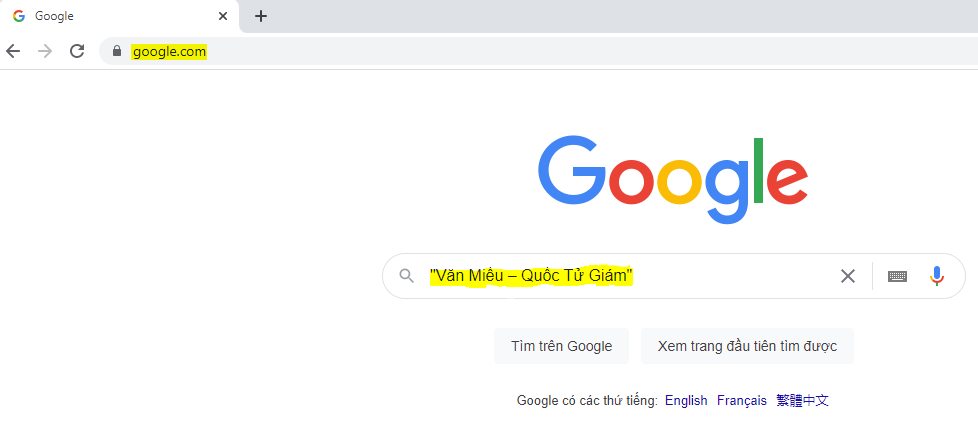Switch Google language to English
The height and width of the screenshot is (429, 978).
[686, 400]
